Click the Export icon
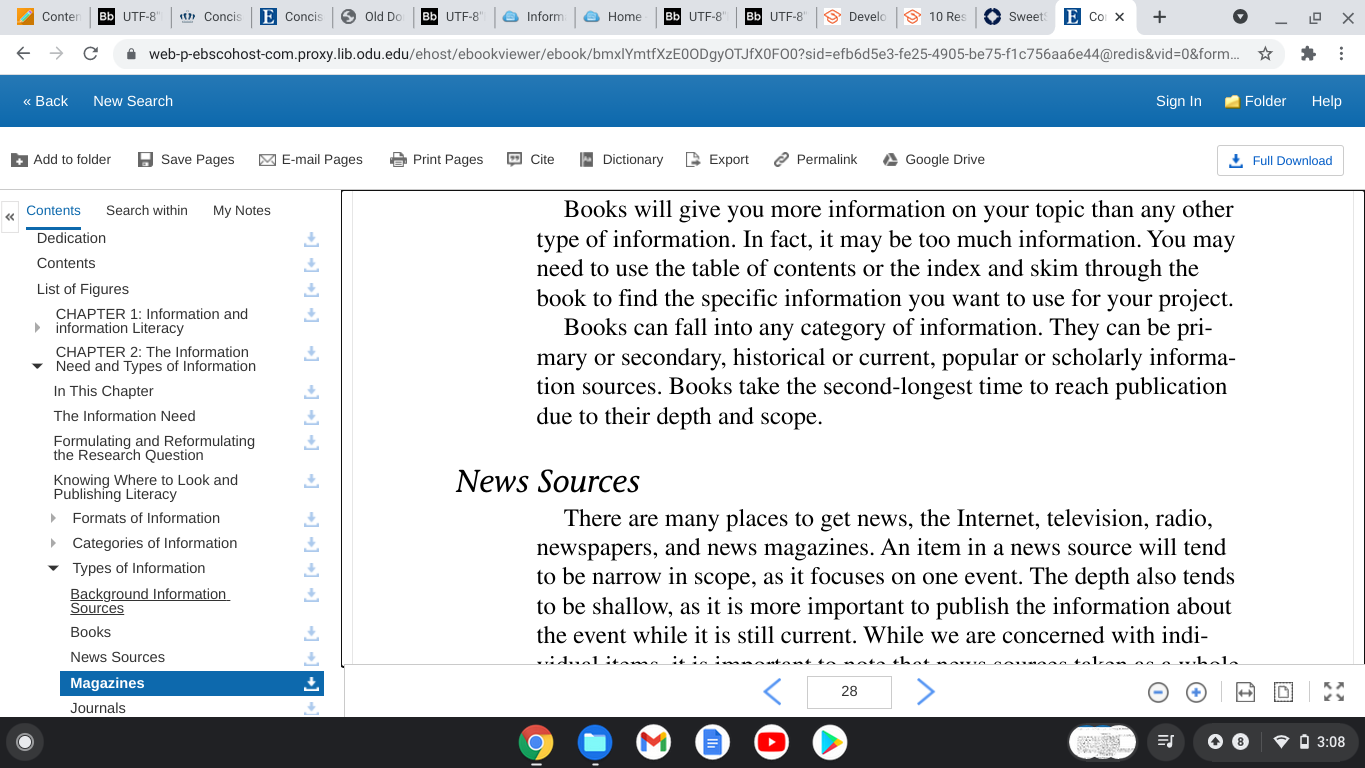Viewport: 1365px width, 768px height. coord(693,160)
